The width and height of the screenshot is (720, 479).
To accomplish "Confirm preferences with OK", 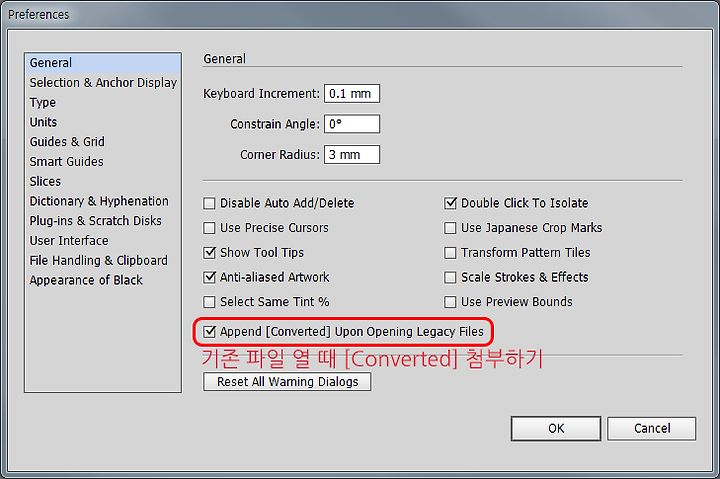I will click(x=556, y=428).
